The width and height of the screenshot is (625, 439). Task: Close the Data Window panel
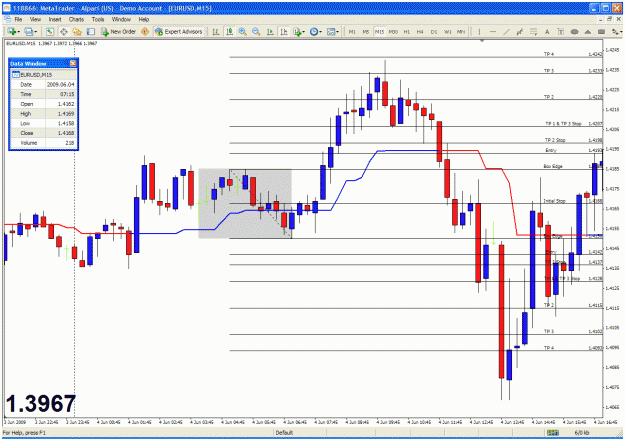tap(73, 63)
